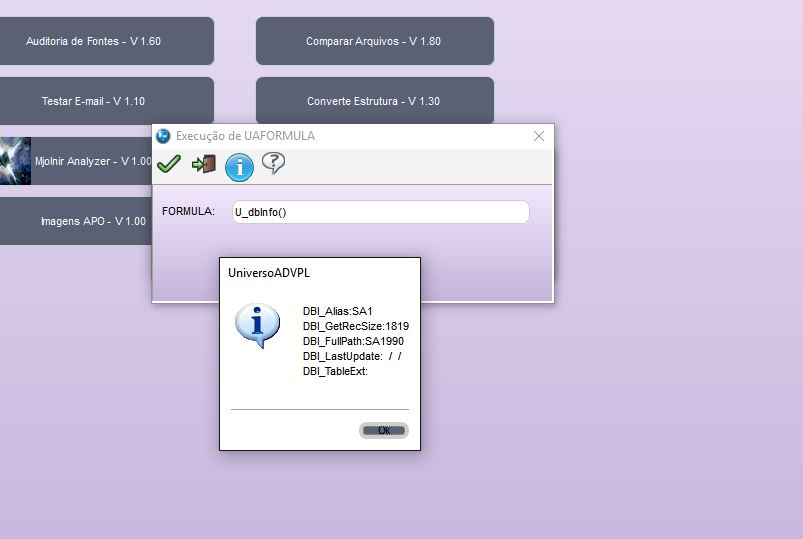This screenshot has height=539, width=803.
Task: Open Mjolnir Analyzer - V 1.00 button label
Action: (x=93, y=161)
